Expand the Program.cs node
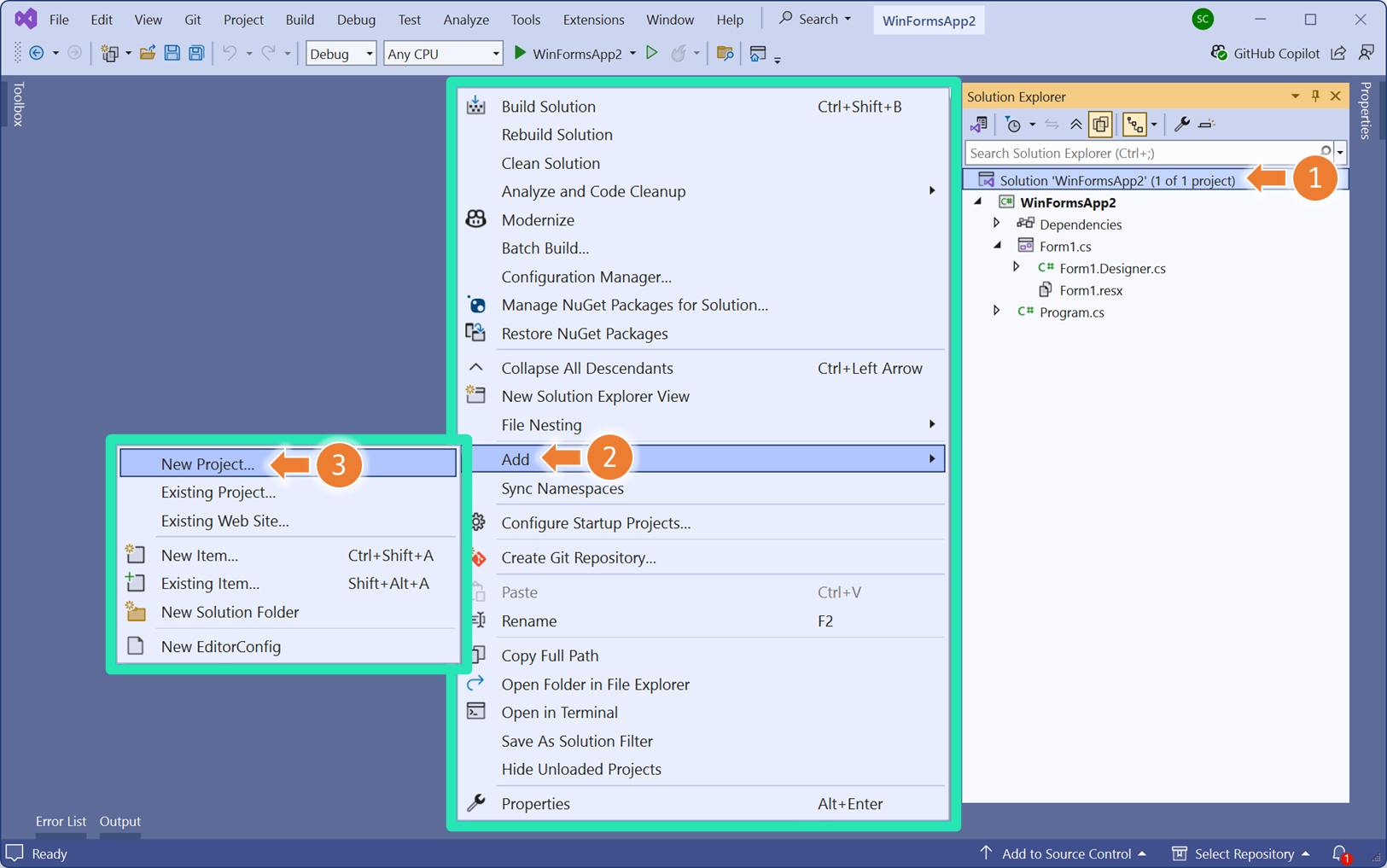1387x868 pixels. tap(996, 312)
